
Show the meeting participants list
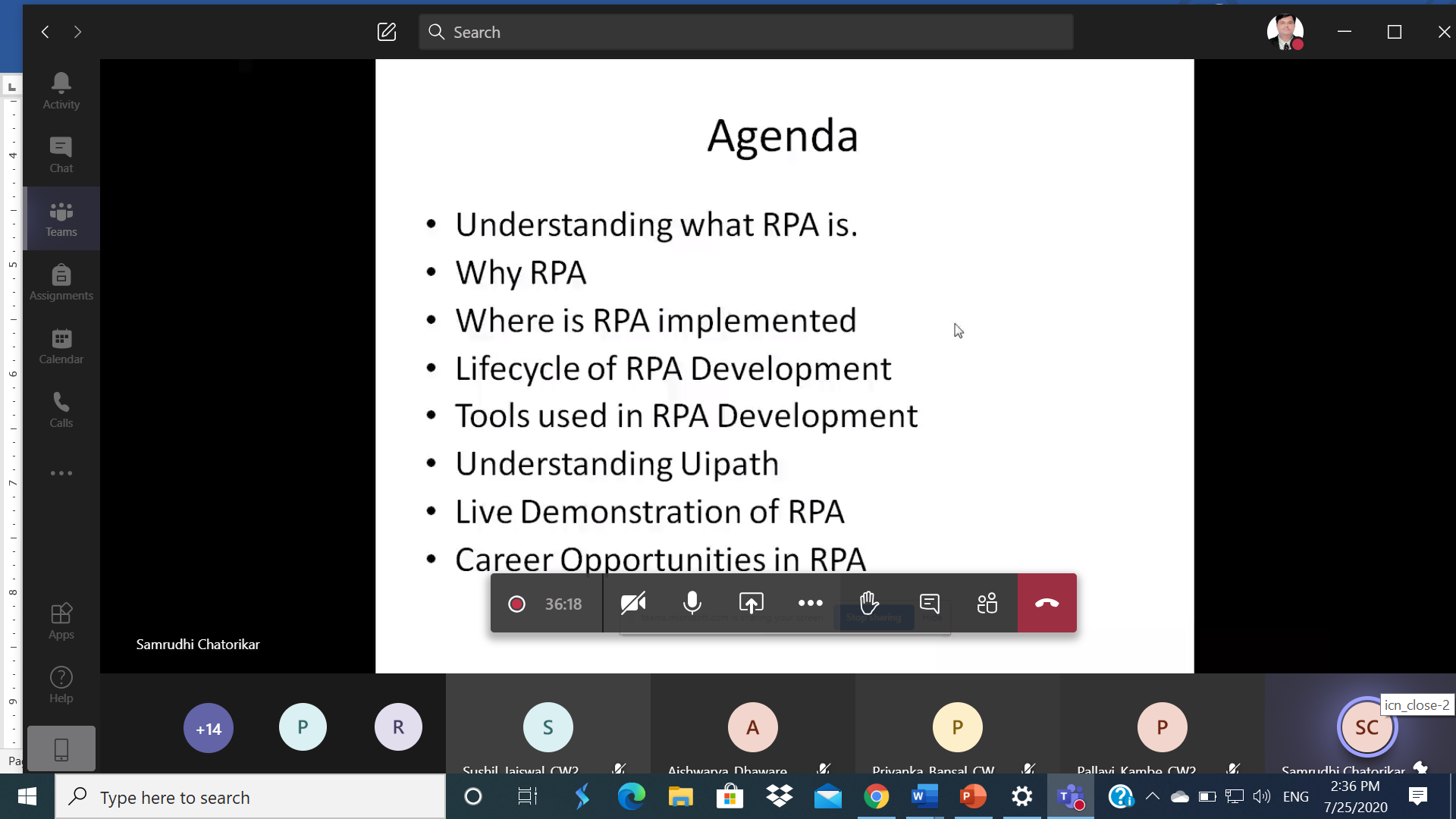[x=987, y=604]
